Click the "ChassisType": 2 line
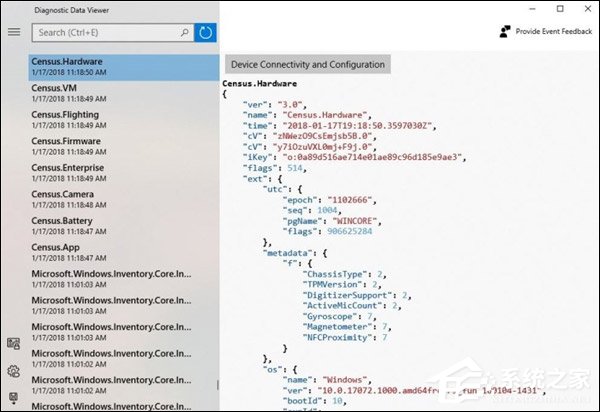 pyautogui.click(x=344, y=274)
